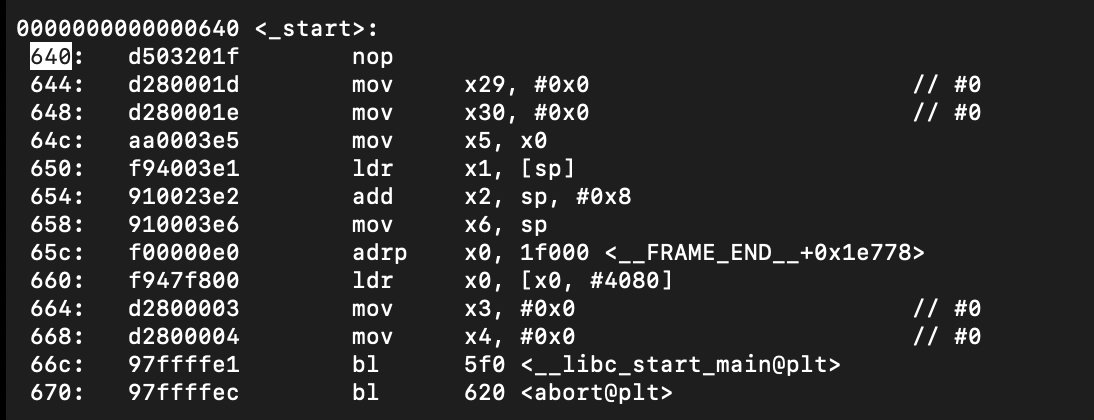The image size is (1094, 420).
Task: Click the _start symbol header label
Action: click(316, 29)
